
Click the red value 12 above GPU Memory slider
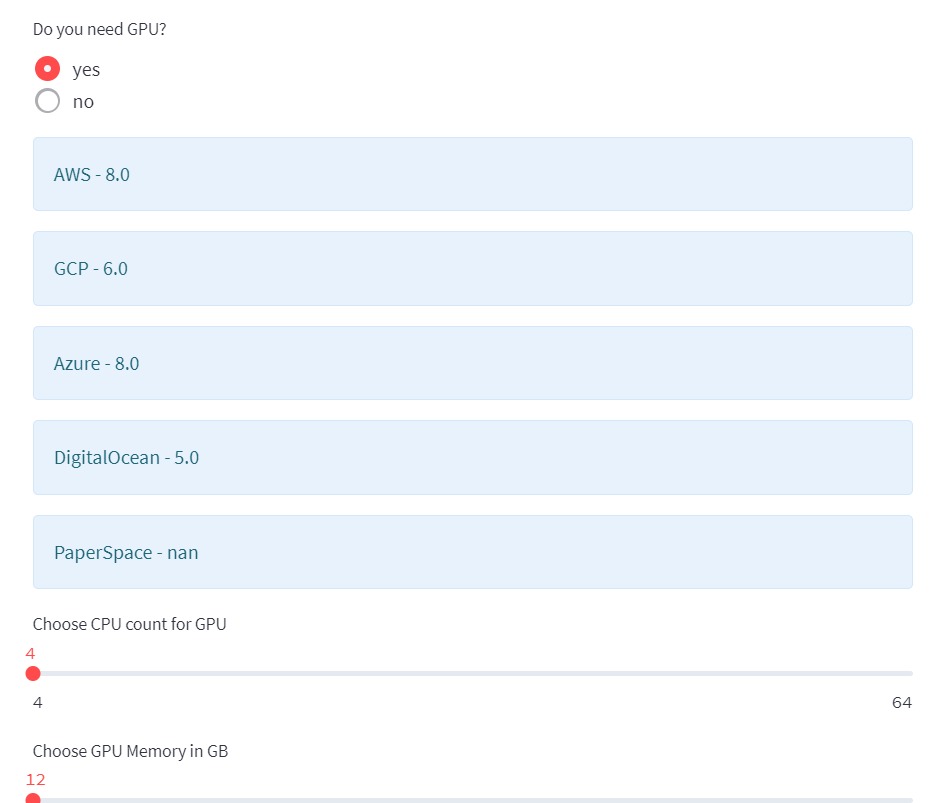click(36, 779)
